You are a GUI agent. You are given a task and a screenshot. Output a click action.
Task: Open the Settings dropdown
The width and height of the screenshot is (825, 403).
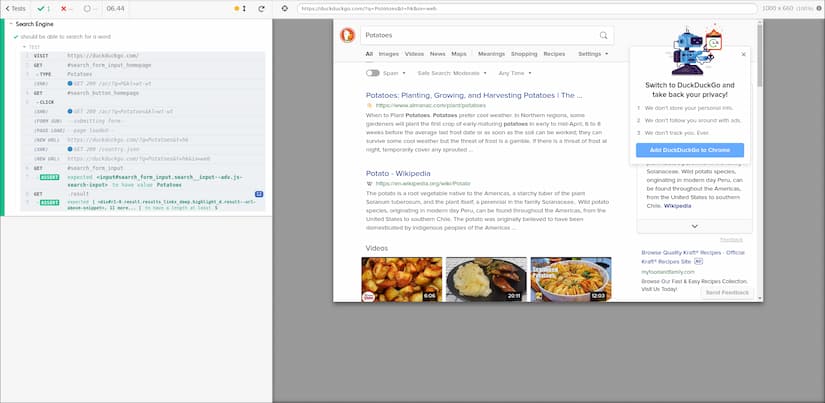pyautogui.click(x=593, y=54)
